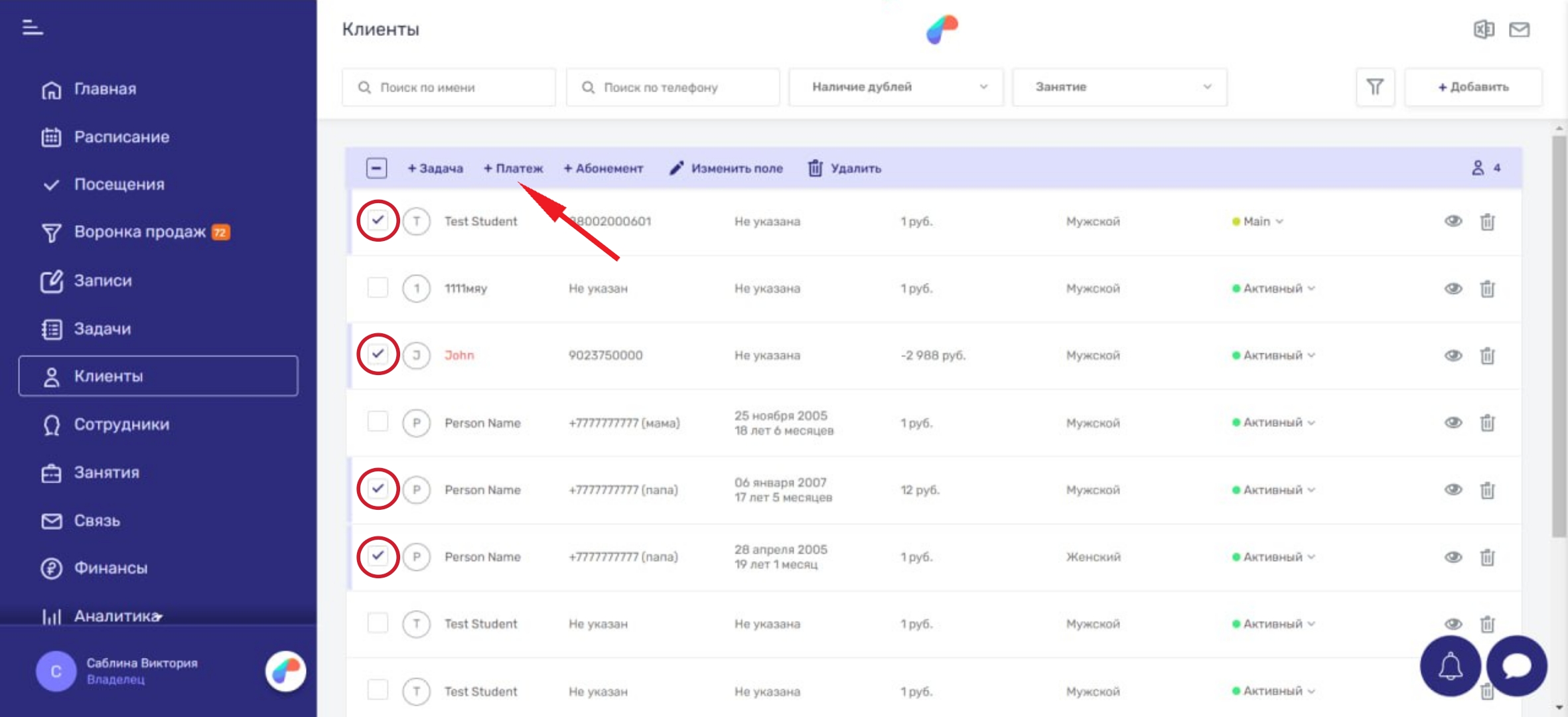The image size is (1568, 717).
Task: Check the 1111мяу row checkbox
Action: tap(378, 287)
